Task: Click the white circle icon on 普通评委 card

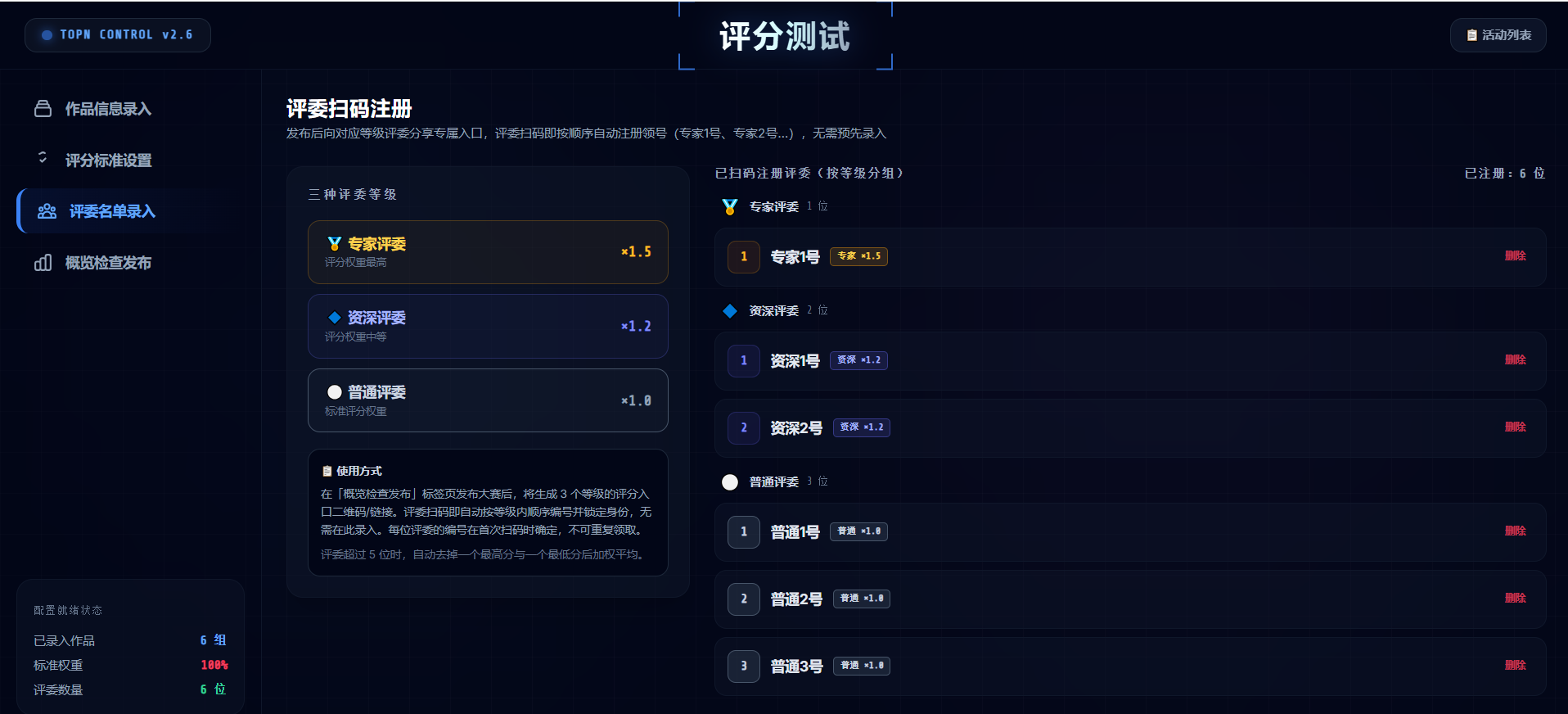Action: click(334, 392)
